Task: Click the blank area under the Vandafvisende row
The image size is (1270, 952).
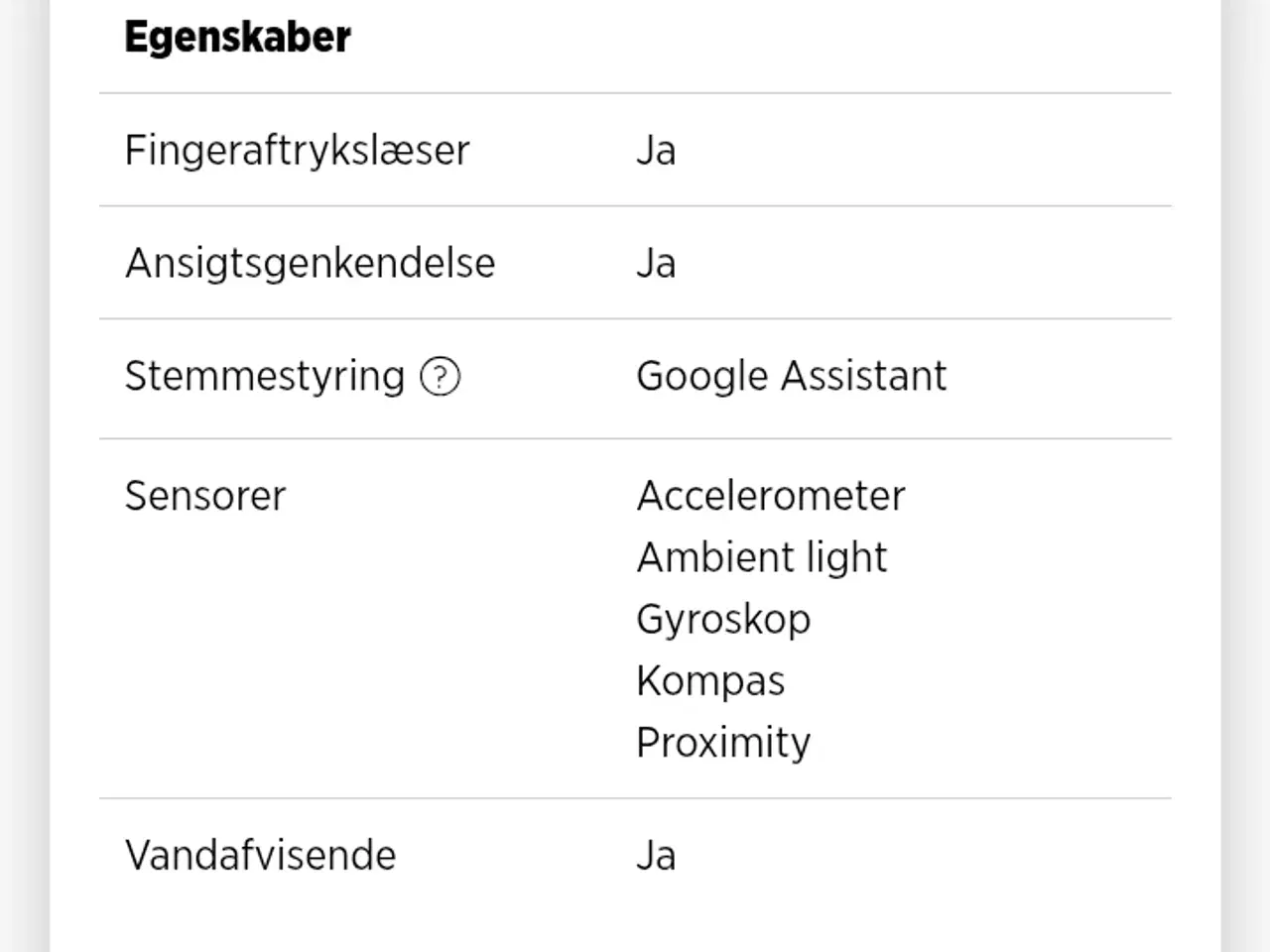Action: point(635,922)
